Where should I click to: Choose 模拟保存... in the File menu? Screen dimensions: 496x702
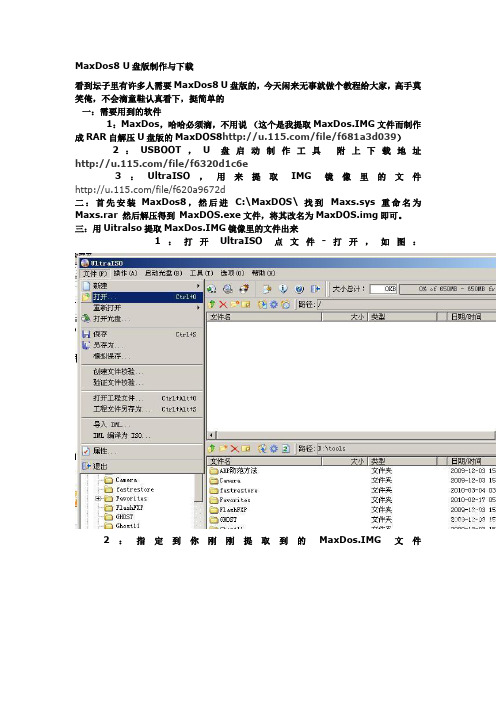142,356
